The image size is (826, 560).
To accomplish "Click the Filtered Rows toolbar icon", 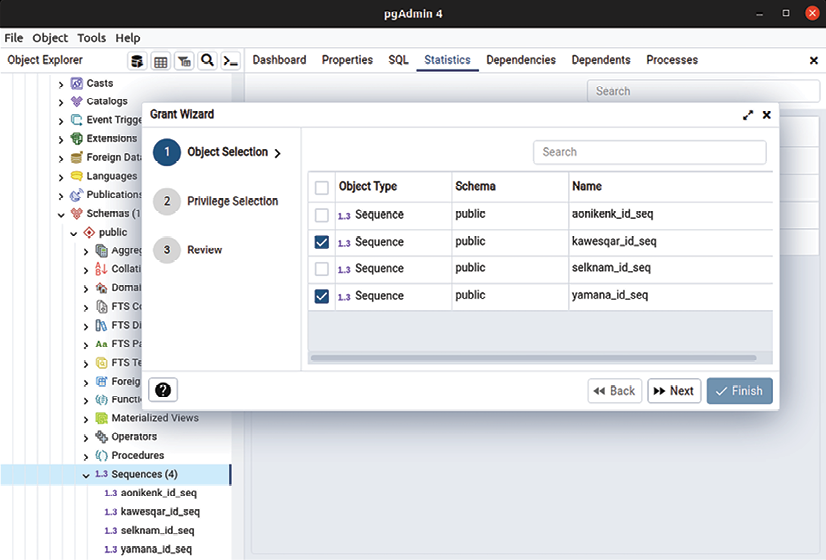I will [184, 61].
